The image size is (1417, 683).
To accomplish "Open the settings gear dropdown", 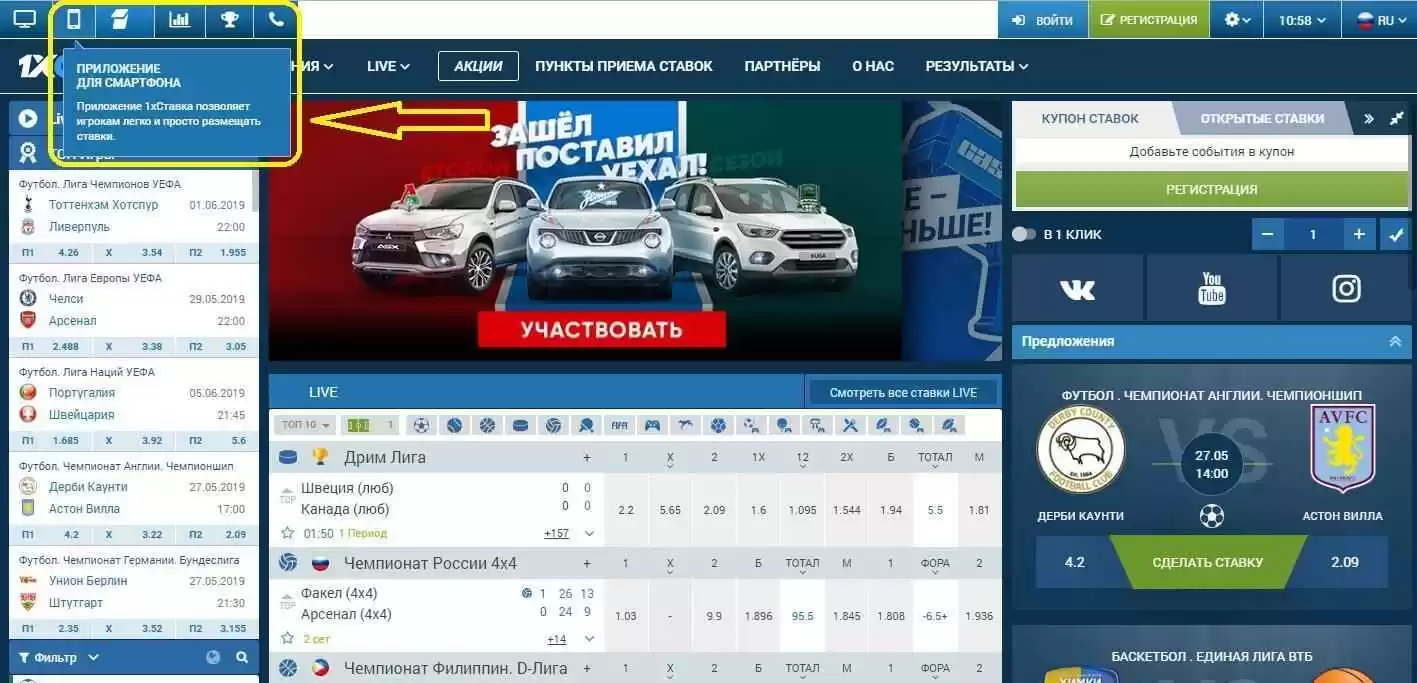I will 1237,19.
